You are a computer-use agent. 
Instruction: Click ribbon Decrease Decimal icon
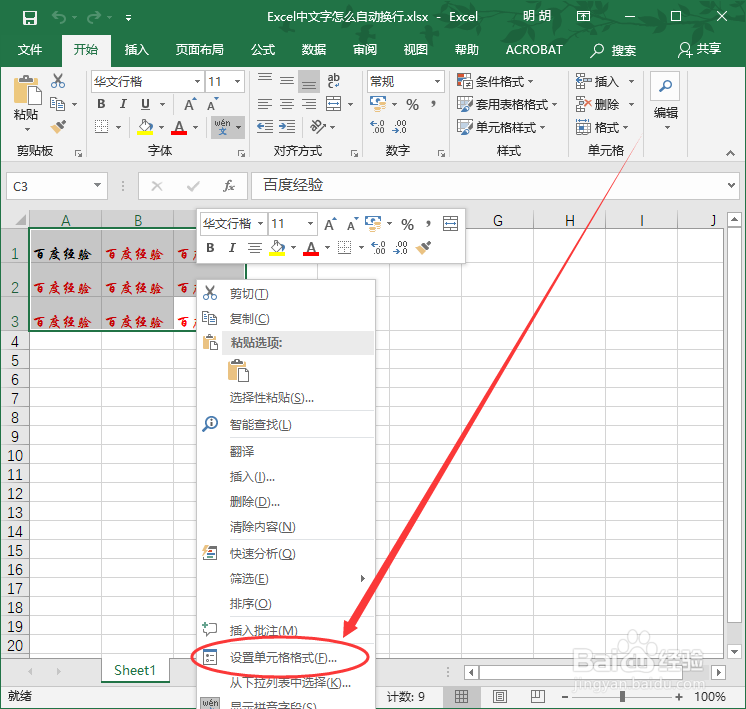click(x=400, y=127)
